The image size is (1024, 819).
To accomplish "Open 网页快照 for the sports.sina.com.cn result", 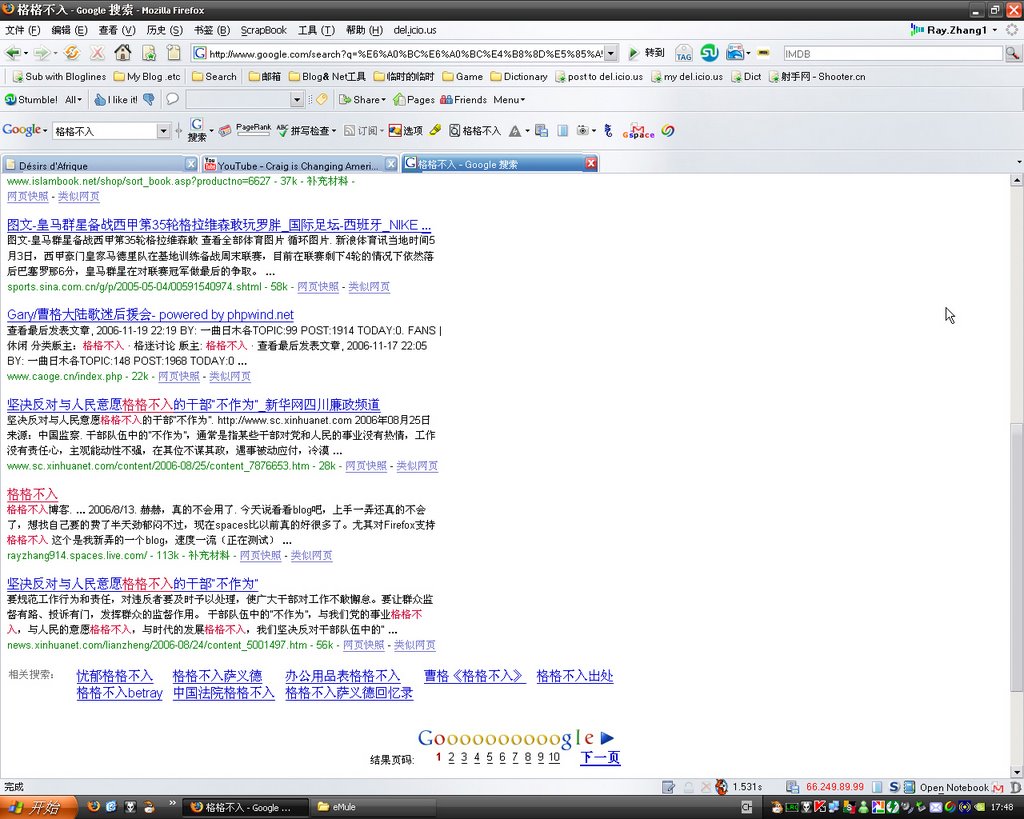I will (318, 287).
